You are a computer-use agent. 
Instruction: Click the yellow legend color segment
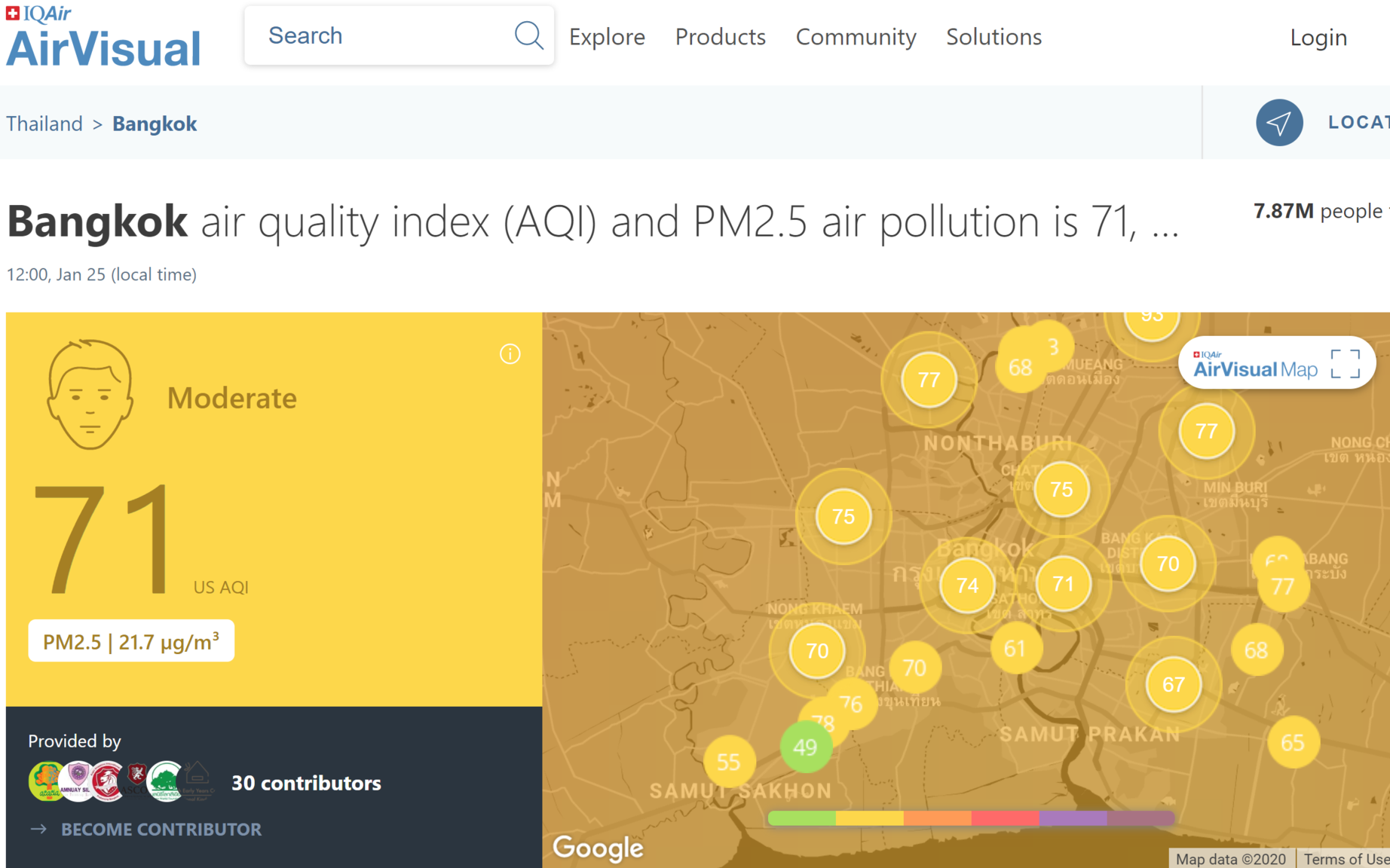[869, 818]
